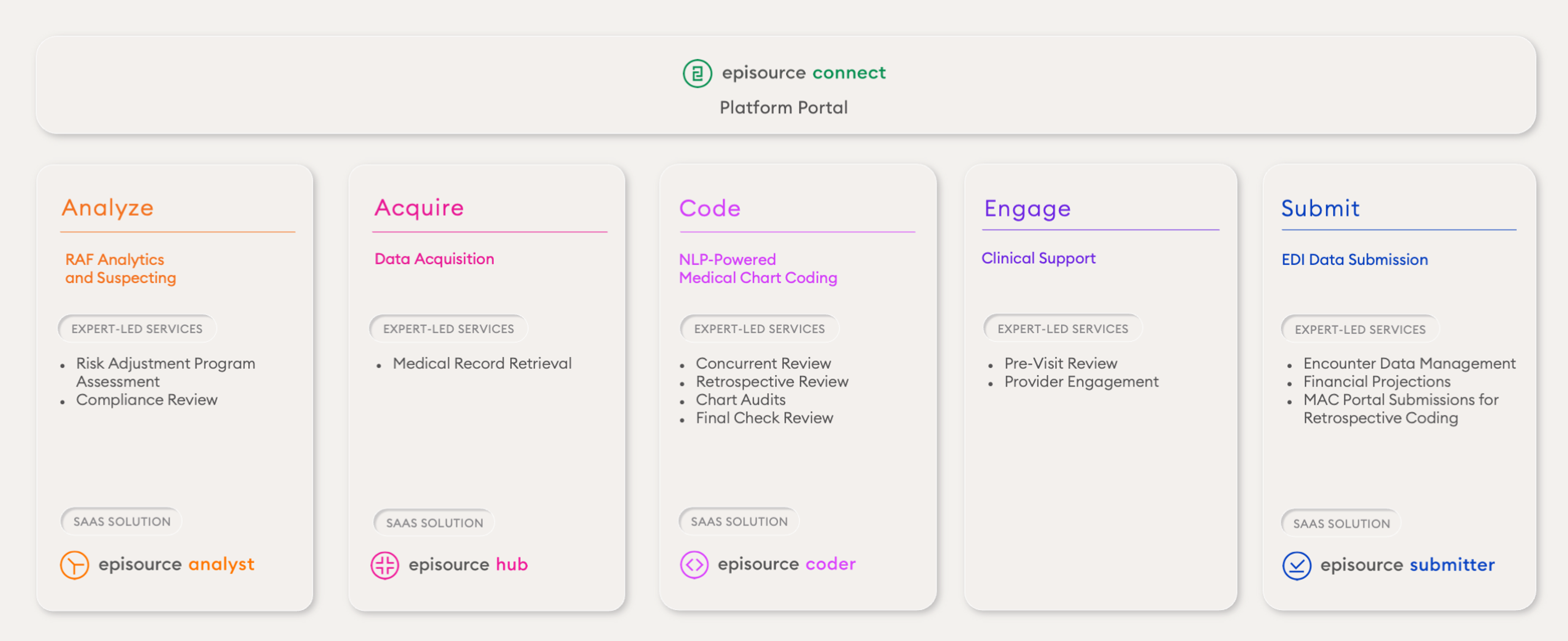
Task: Click the Episource Submitter checkmark icon
Action: tap(1297, 566)
